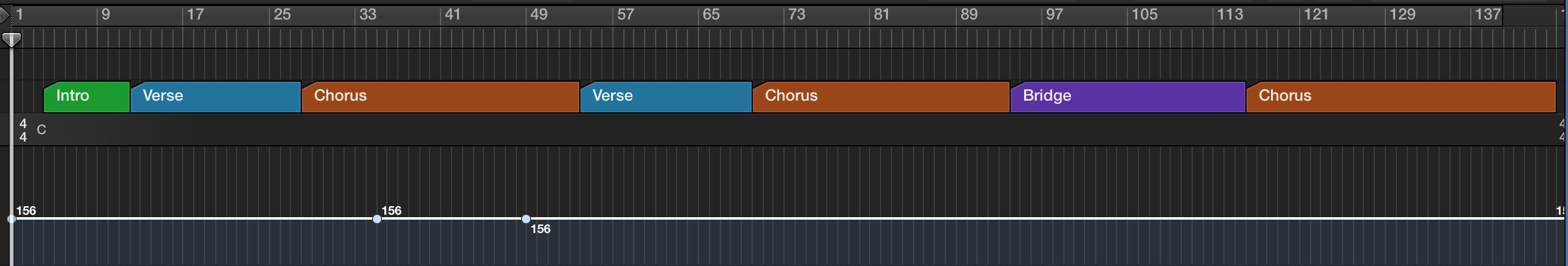Screen dimensions: 1568x266
Task: Select the Verse marker between two Chorus markers
Action: point(666,97)
